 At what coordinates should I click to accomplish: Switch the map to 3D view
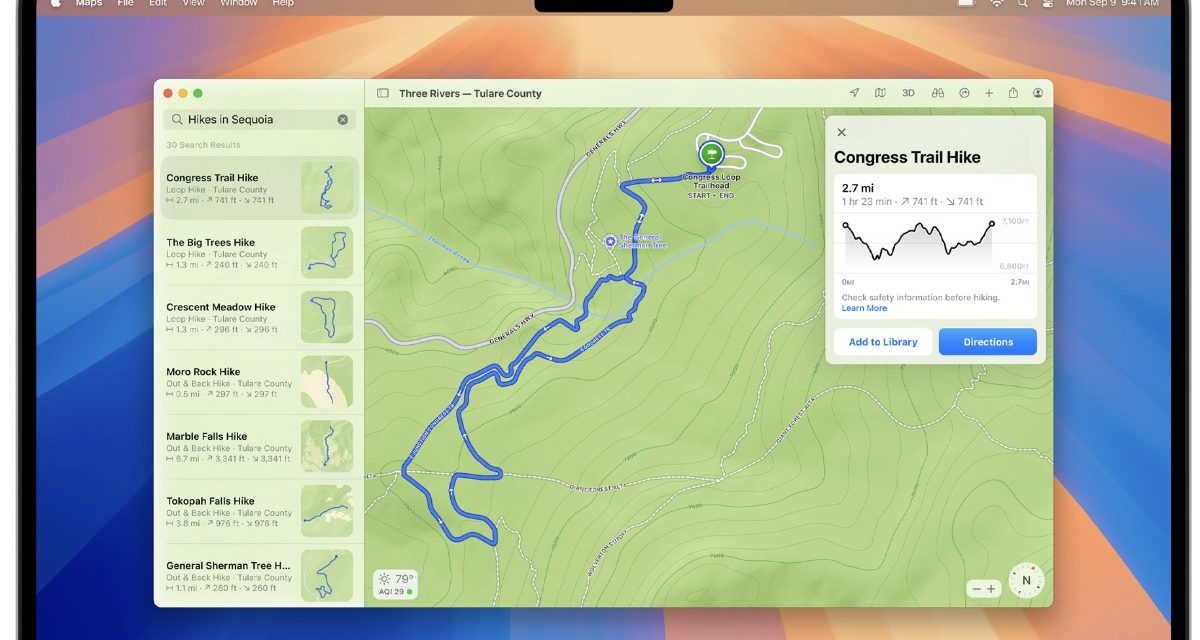(x=907, y=92)
